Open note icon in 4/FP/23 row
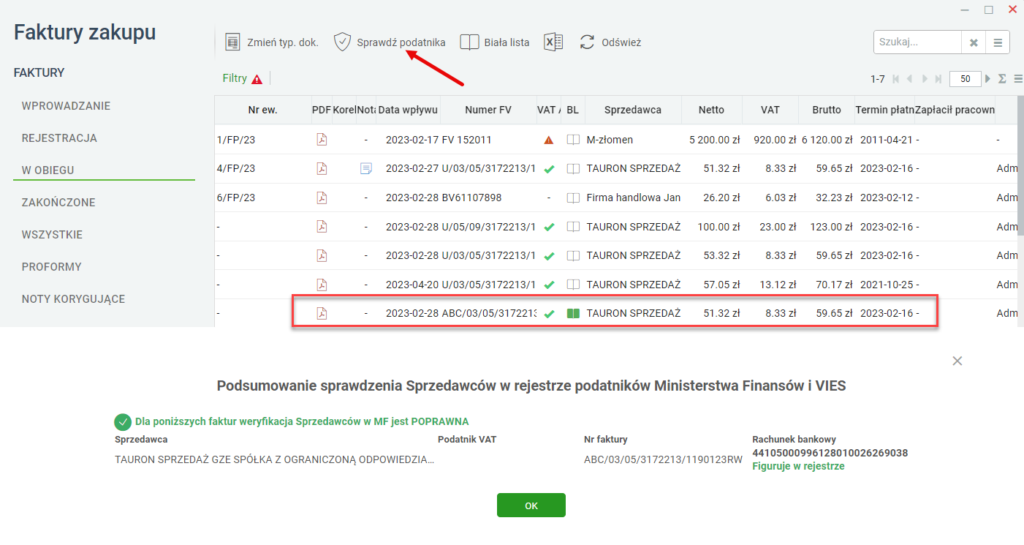This screenshot has width=1024, height=545. tap(366, 168)
